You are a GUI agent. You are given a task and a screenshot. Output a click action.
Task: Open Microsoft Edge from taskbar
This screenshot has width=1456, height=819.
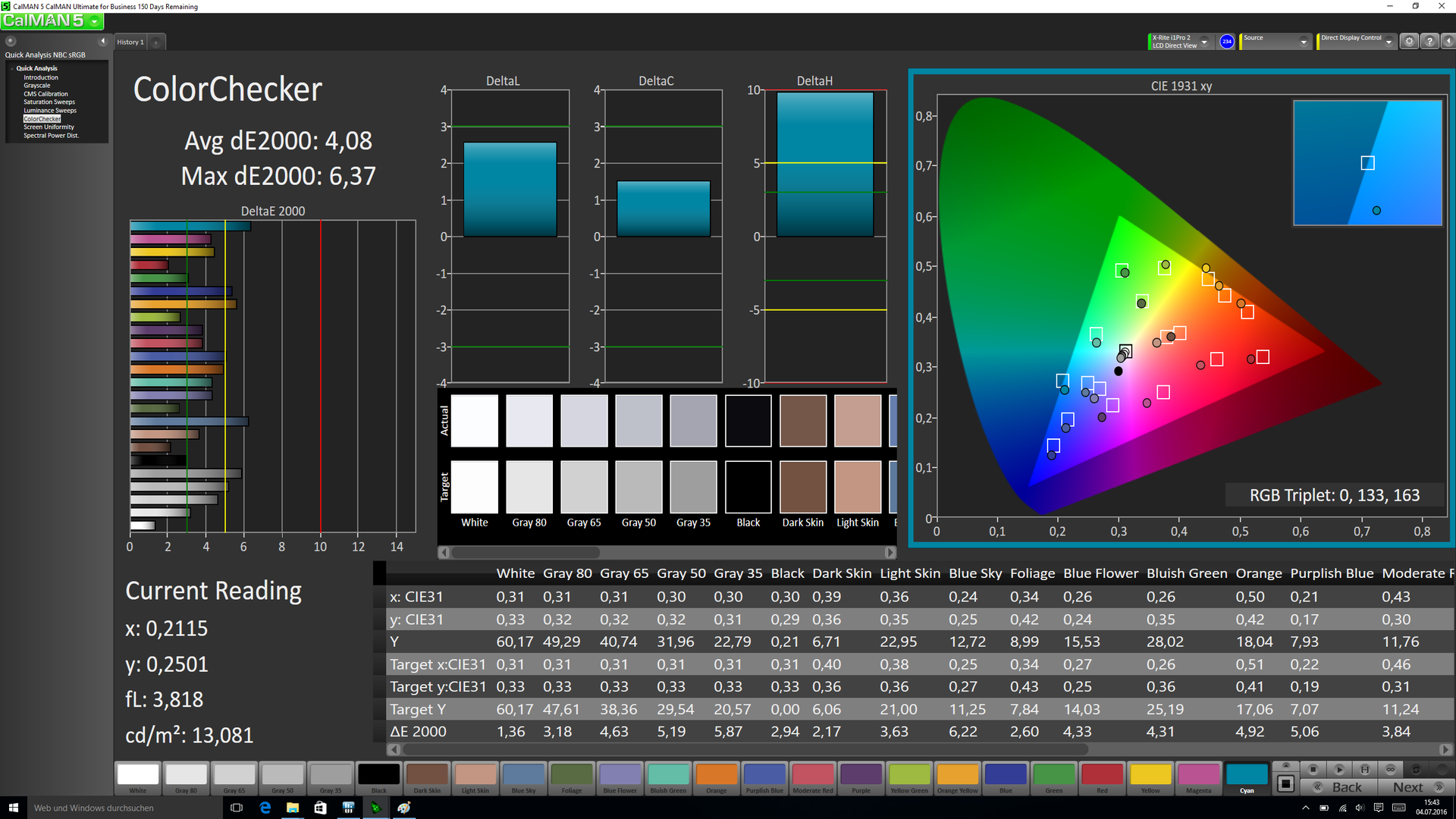click(x=265, y=808)
